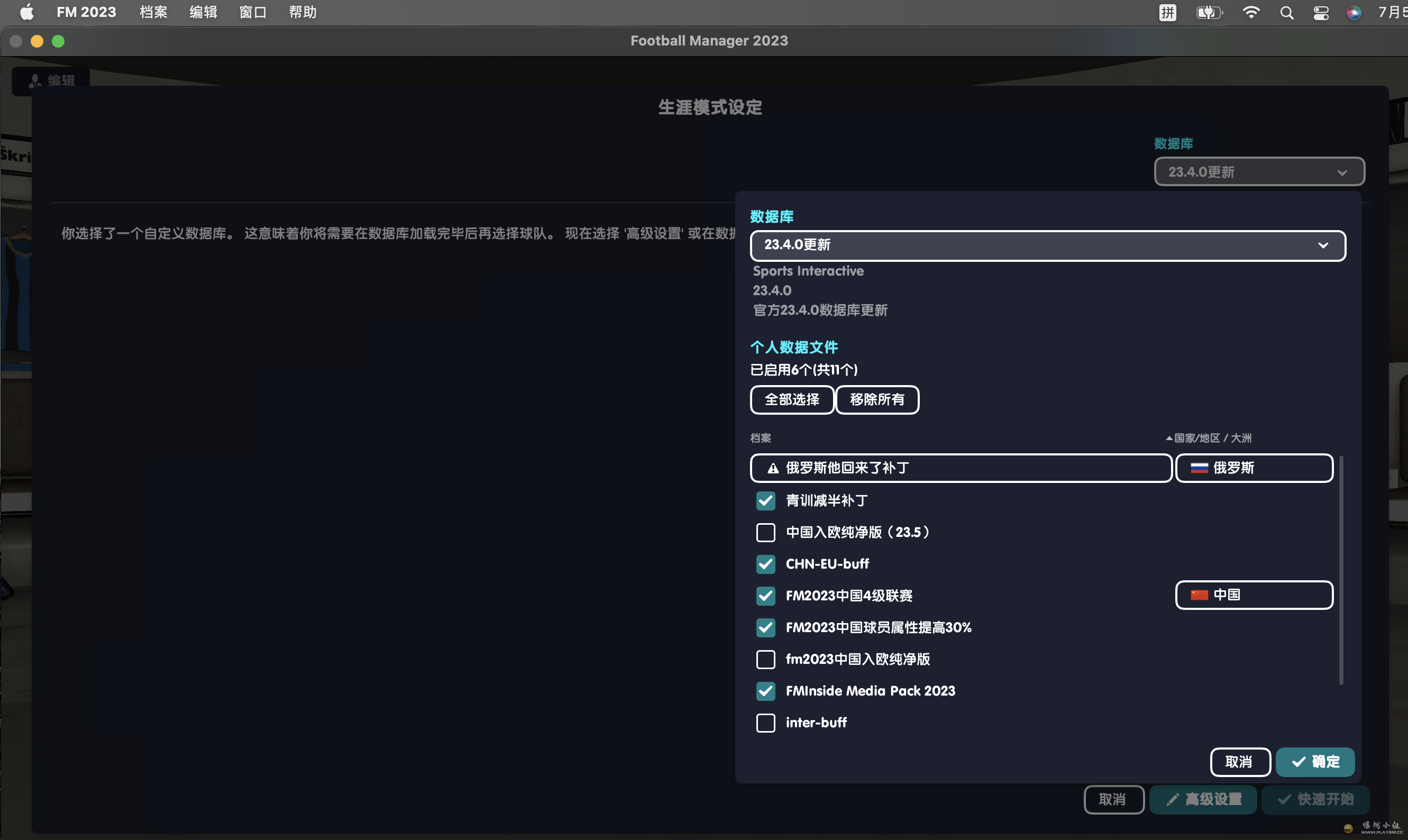
Task: Check the battery status icon
Action: pos(1209,13)
